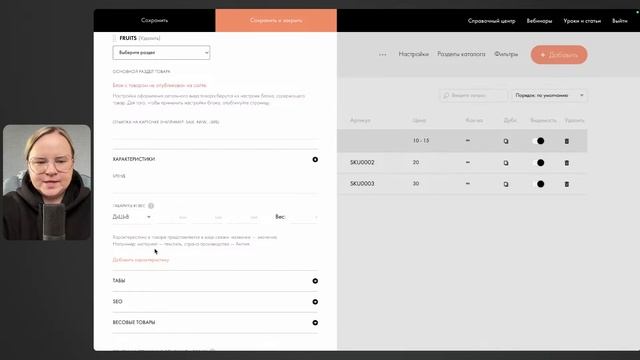The image size is (640, 360).
Task: Click the catalog search field
Action: (473, 96)
